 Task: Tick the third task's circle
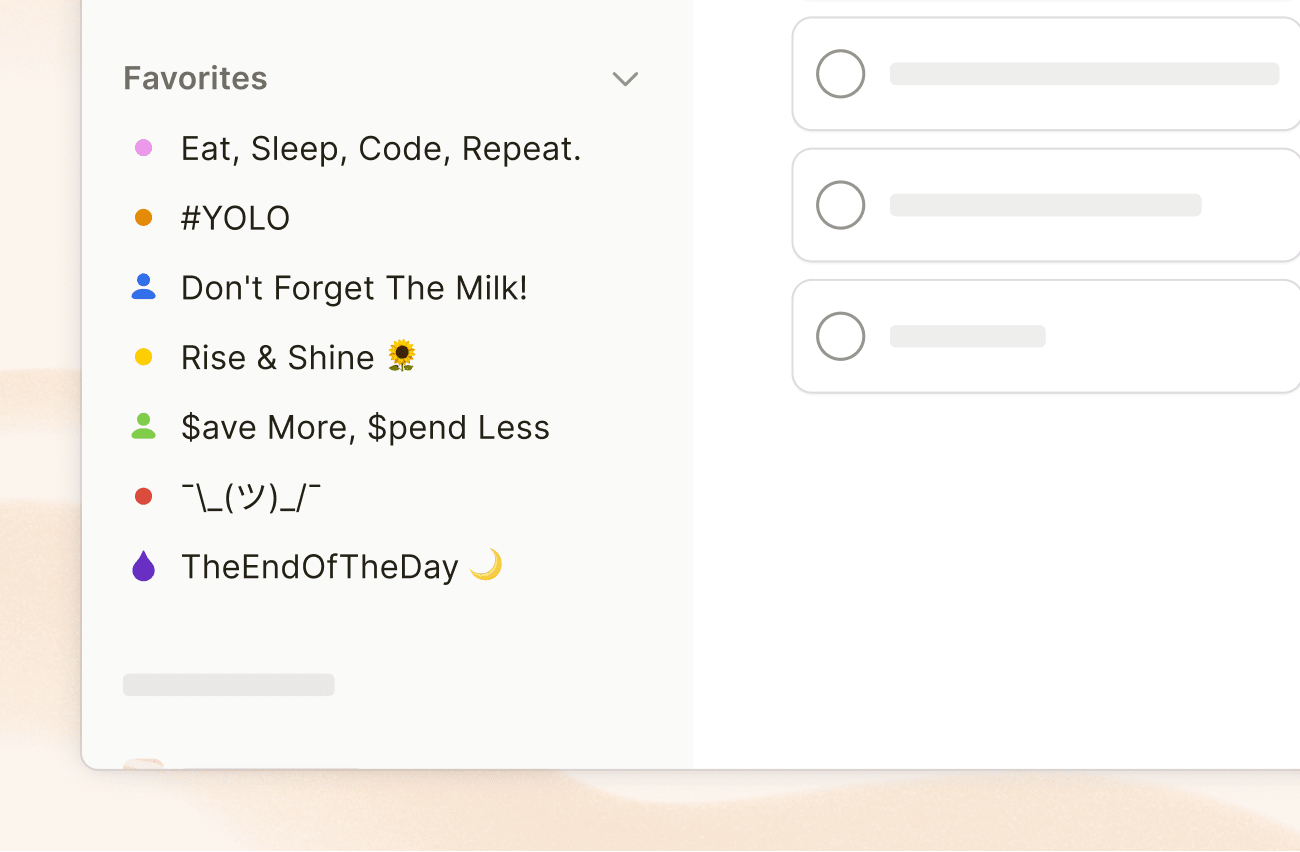[840, 335]
